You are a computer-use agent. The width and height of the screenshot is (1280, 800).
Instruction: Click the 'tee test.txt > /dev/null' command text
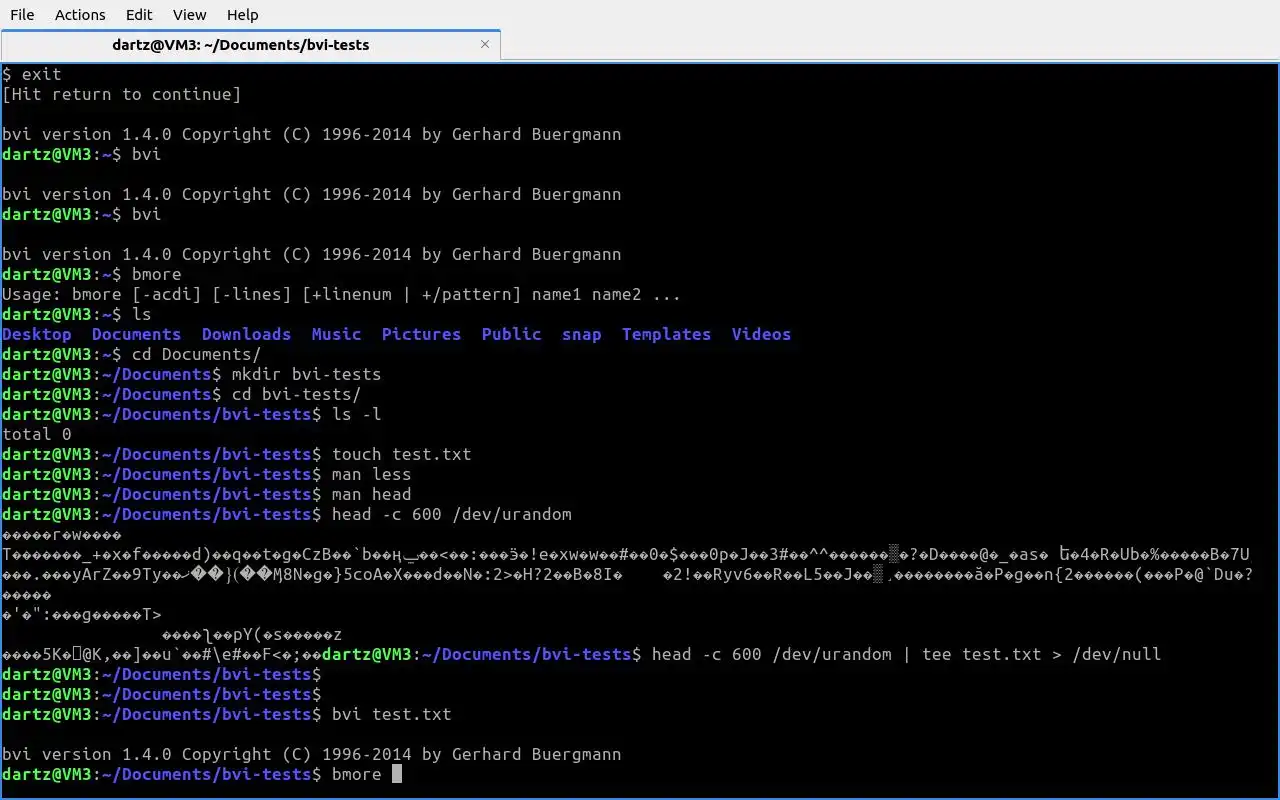point(1042,654)
